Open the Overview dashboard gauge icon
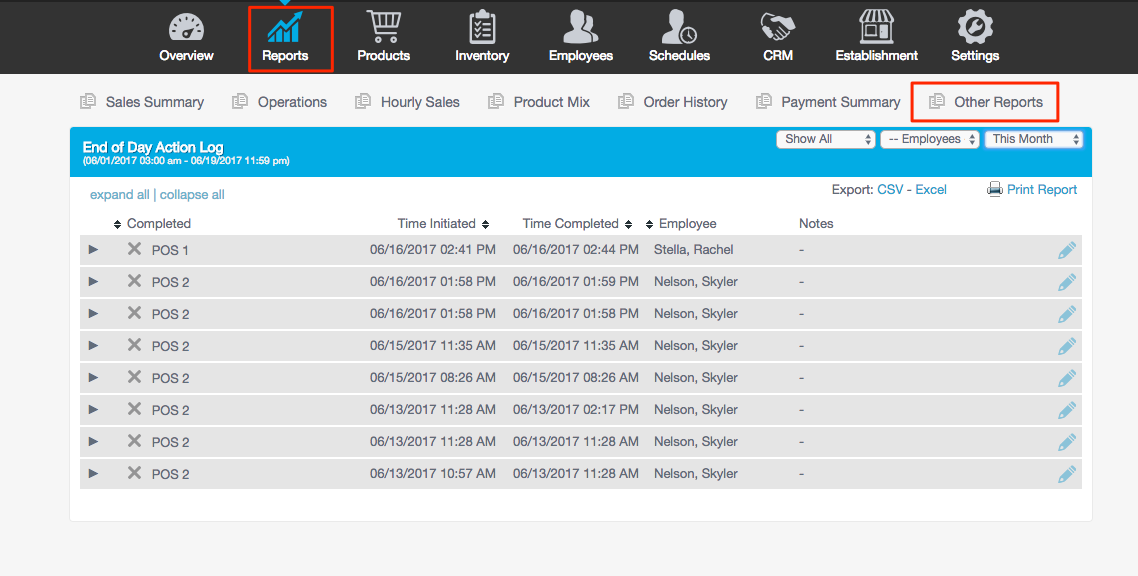The height and width of the screenshot is (576, 1138). [x=186, y=28]
